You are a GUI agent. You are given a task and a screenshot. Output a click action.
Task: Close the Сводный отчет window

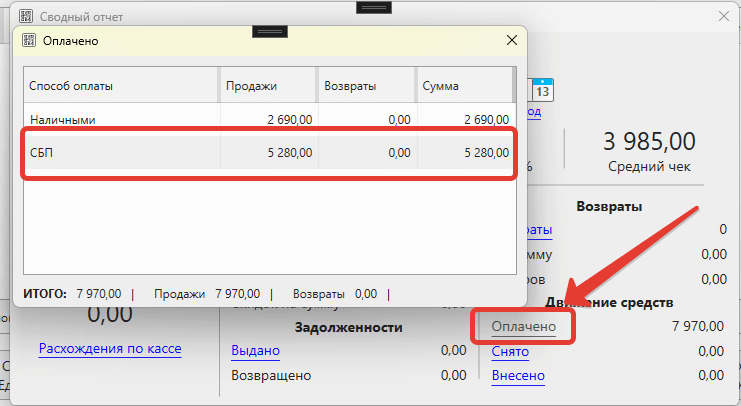click(724, 17)
